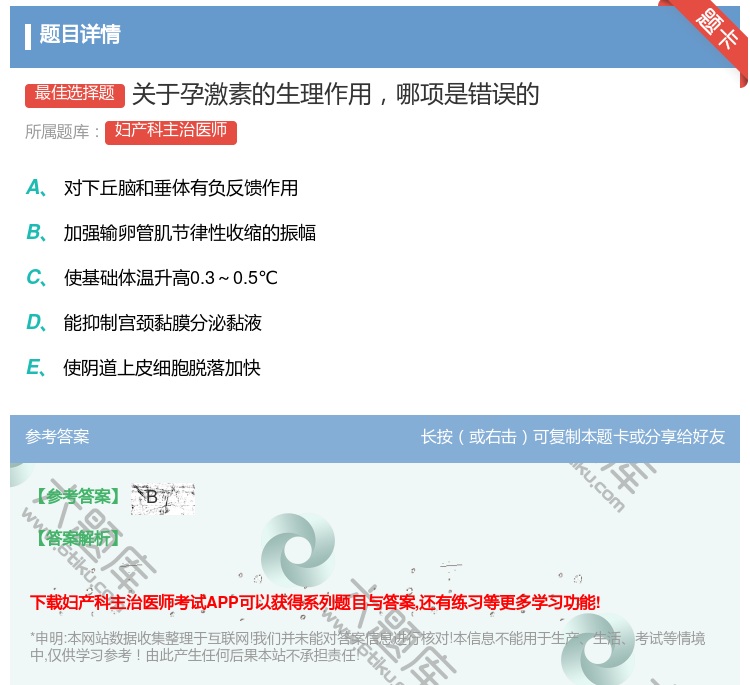Click the 长按（或右击）可复制本题卡 hint text
The width and height of the screenshot is (750, 685).
click(x=573, y=437)
